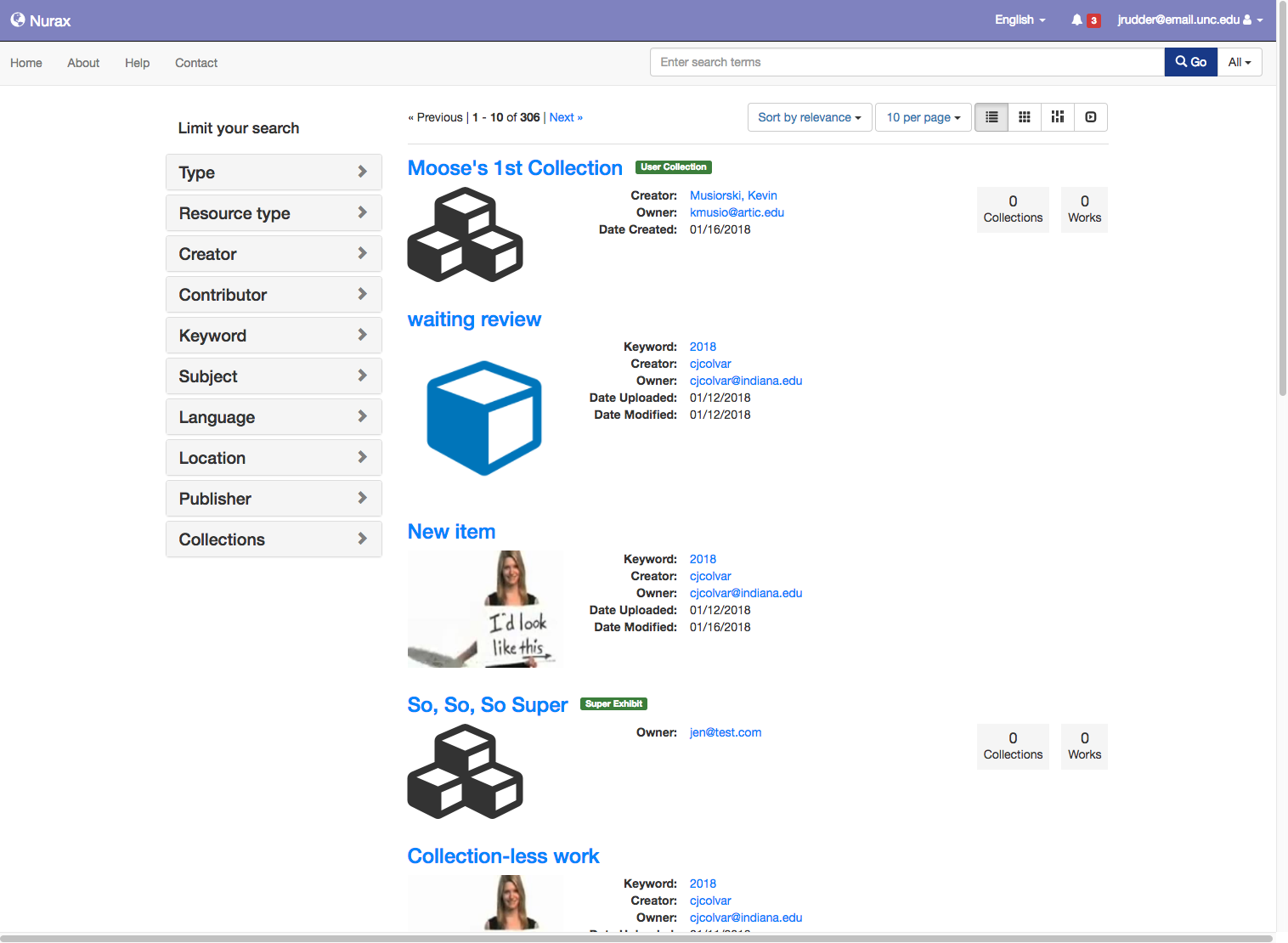Screen dimensions: 1288x943
Task: Expand the Keyword facet
Action: [274, 336]
